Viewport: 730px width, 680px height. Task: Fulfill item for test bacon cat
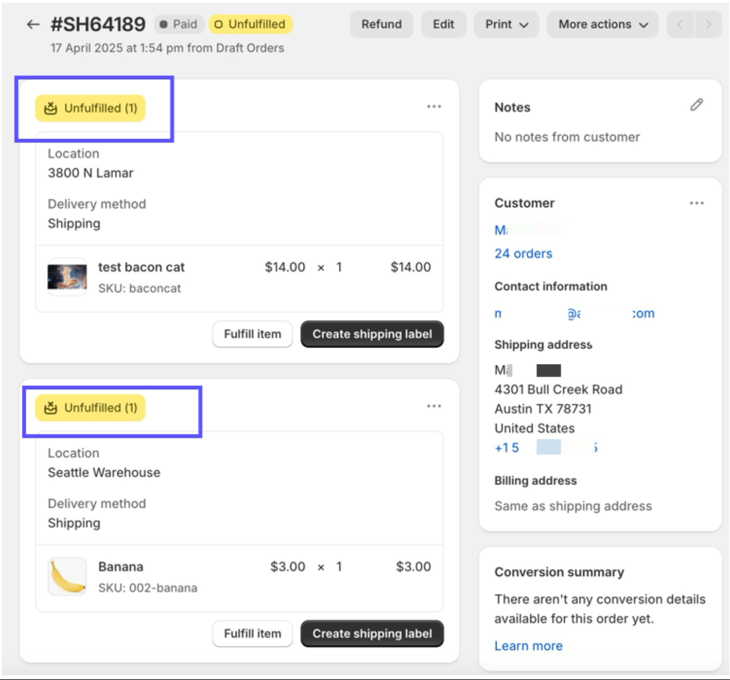252,334
